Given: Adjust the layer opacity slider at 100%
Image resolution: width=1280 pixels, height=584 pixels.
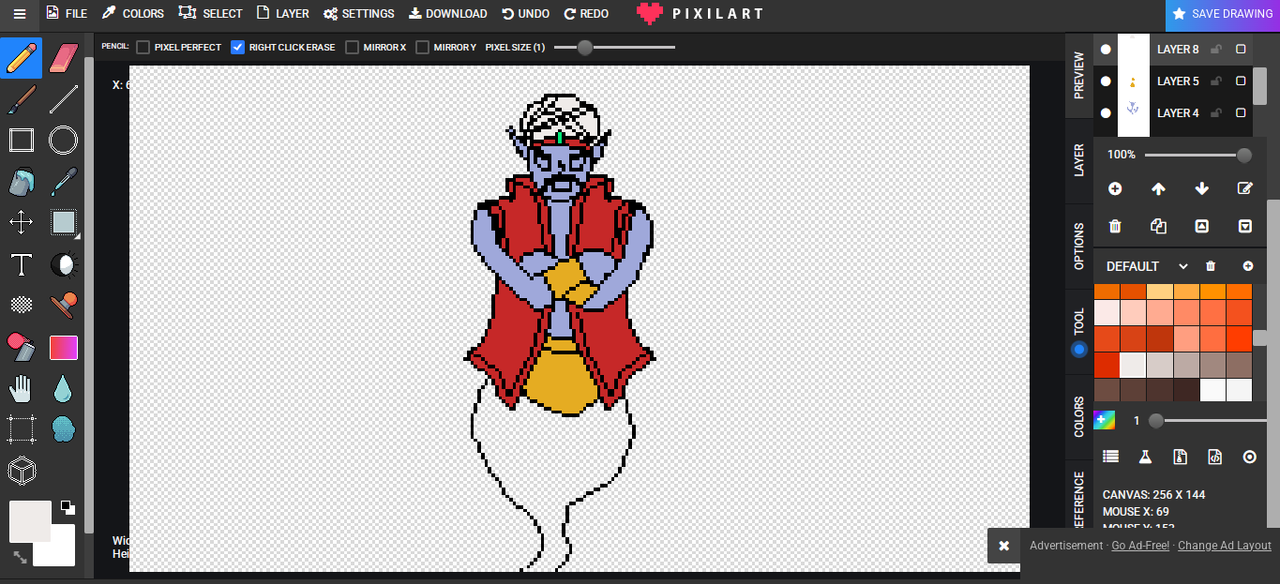Looking at the screenshot, I should point(1198,155).
